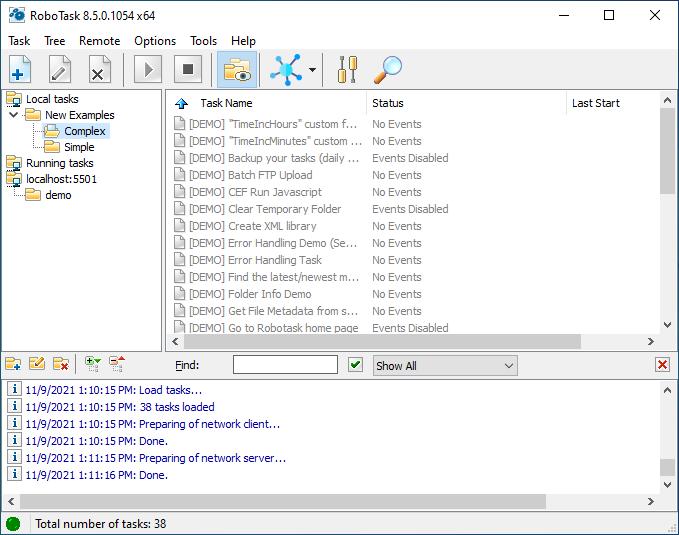Open the settings tools icon

[x=348, y=69]
